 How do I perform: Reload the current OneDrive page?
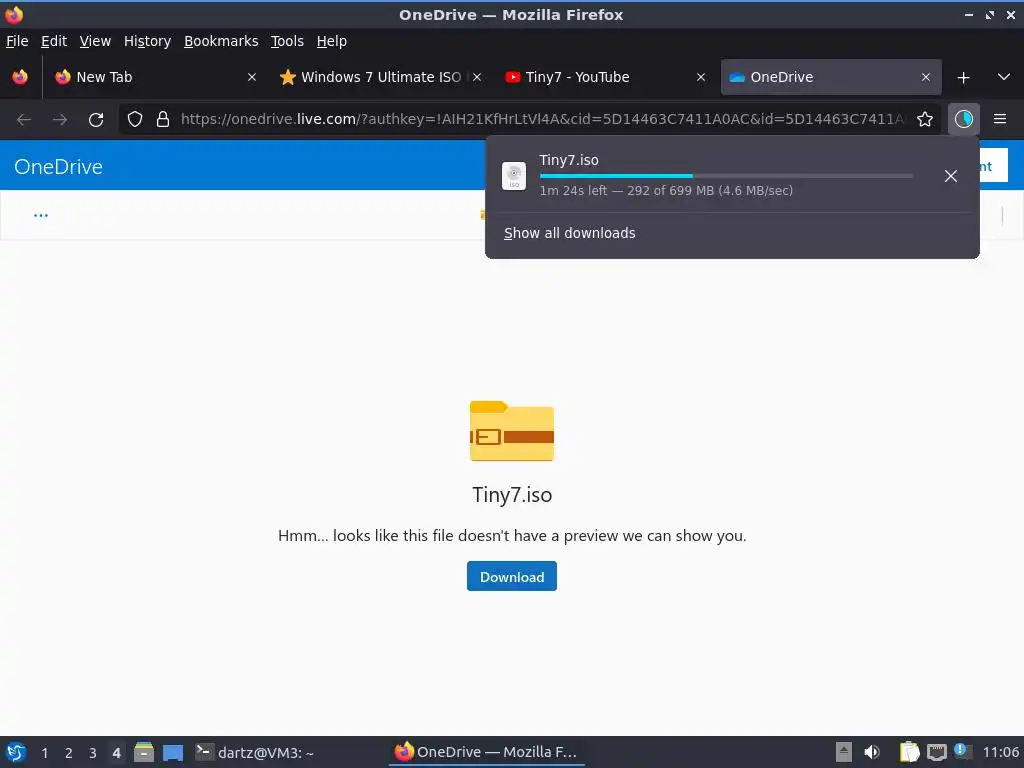96,120
